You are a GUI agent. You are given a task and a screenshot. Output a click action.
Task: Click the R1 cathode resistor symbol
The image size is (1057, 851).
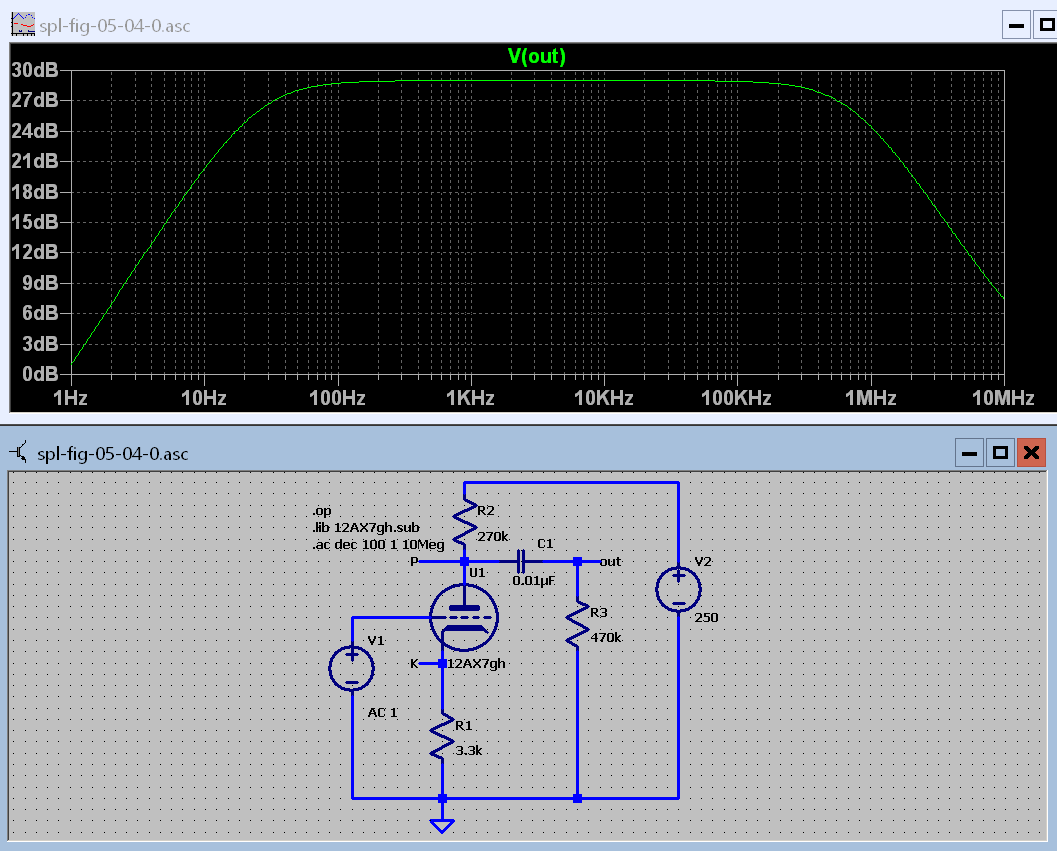pyautogui.click(x=442, y=740)
